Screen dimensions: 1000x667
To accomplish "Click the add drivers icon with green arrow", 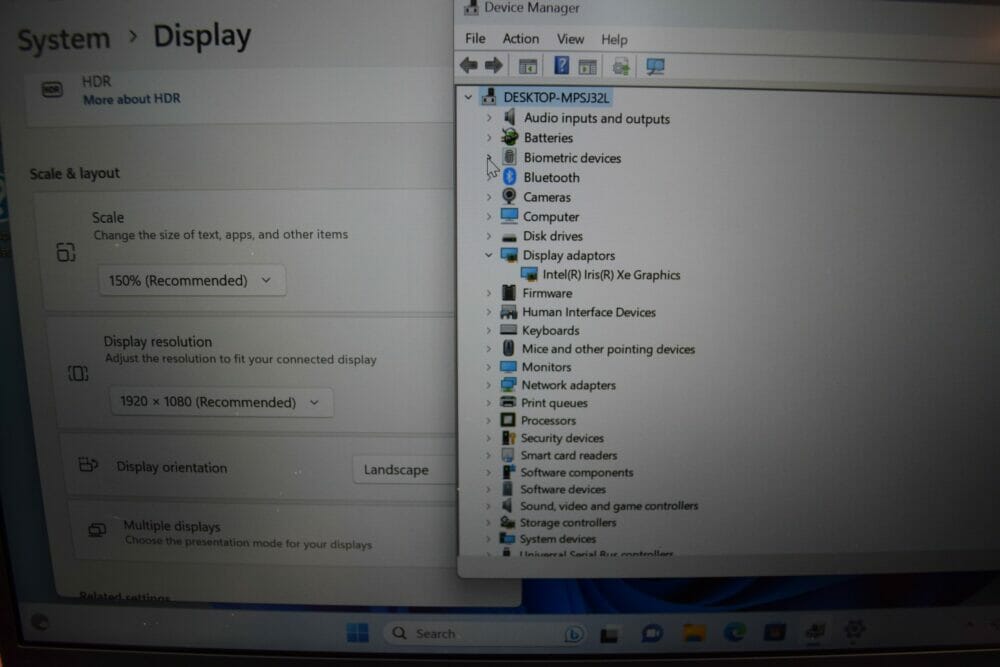I will [621, 66].
